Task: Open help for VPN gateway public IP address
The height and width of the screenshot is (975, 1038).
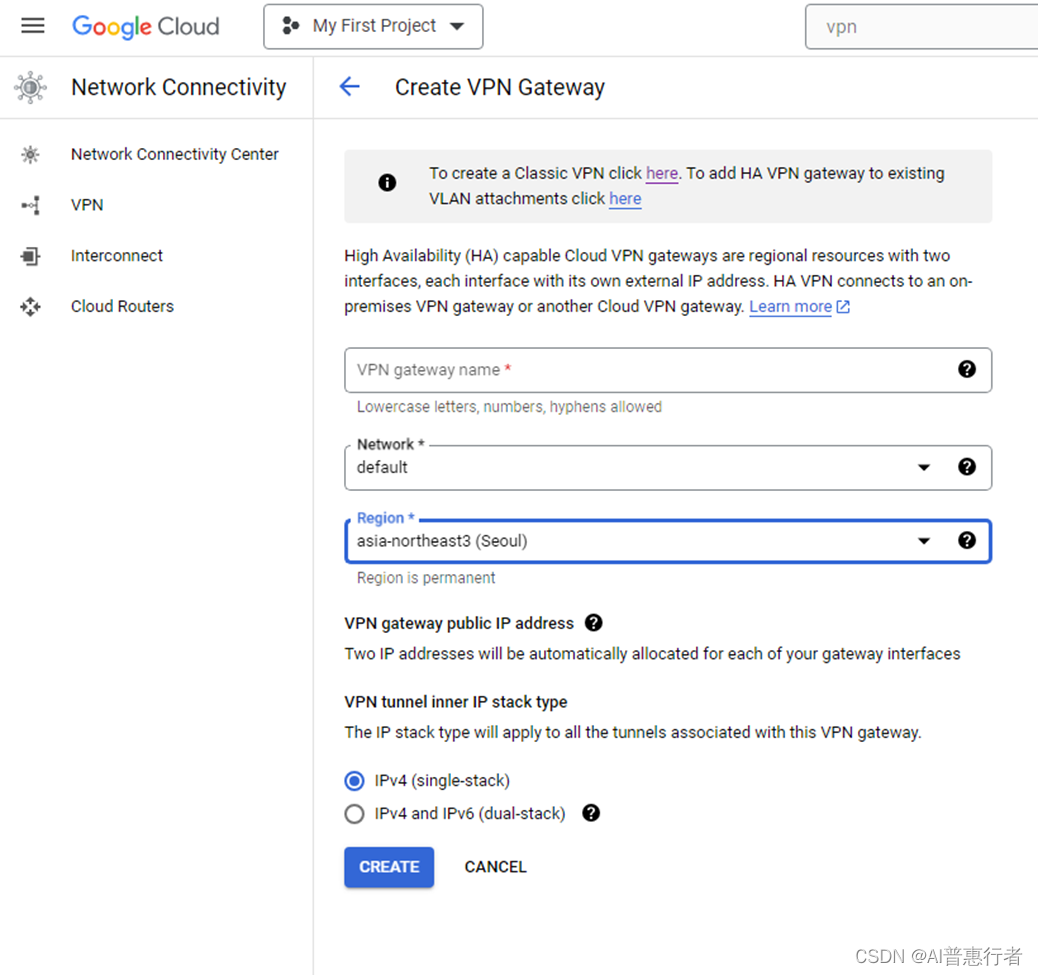Action: 594,623
